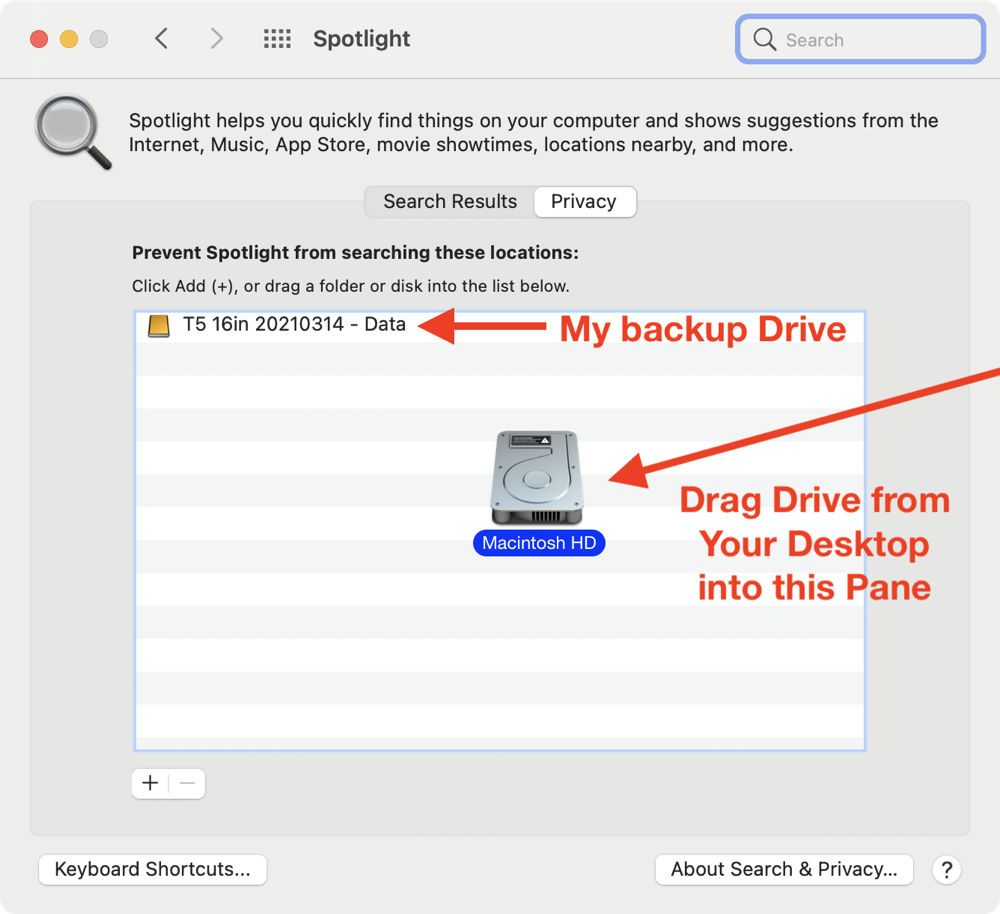Go back with the left chevron
1000x914 pixels.
tap(161, 39)
